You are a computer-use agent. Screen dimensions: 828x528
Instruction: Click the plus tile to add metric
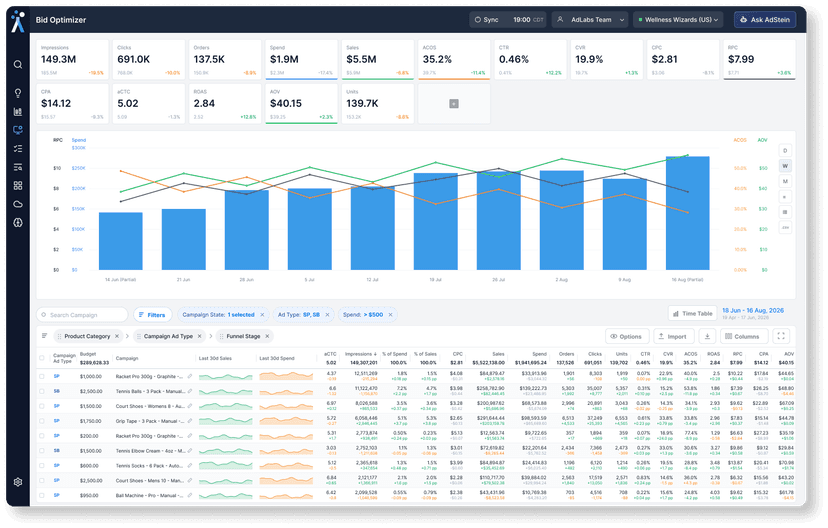454,103
